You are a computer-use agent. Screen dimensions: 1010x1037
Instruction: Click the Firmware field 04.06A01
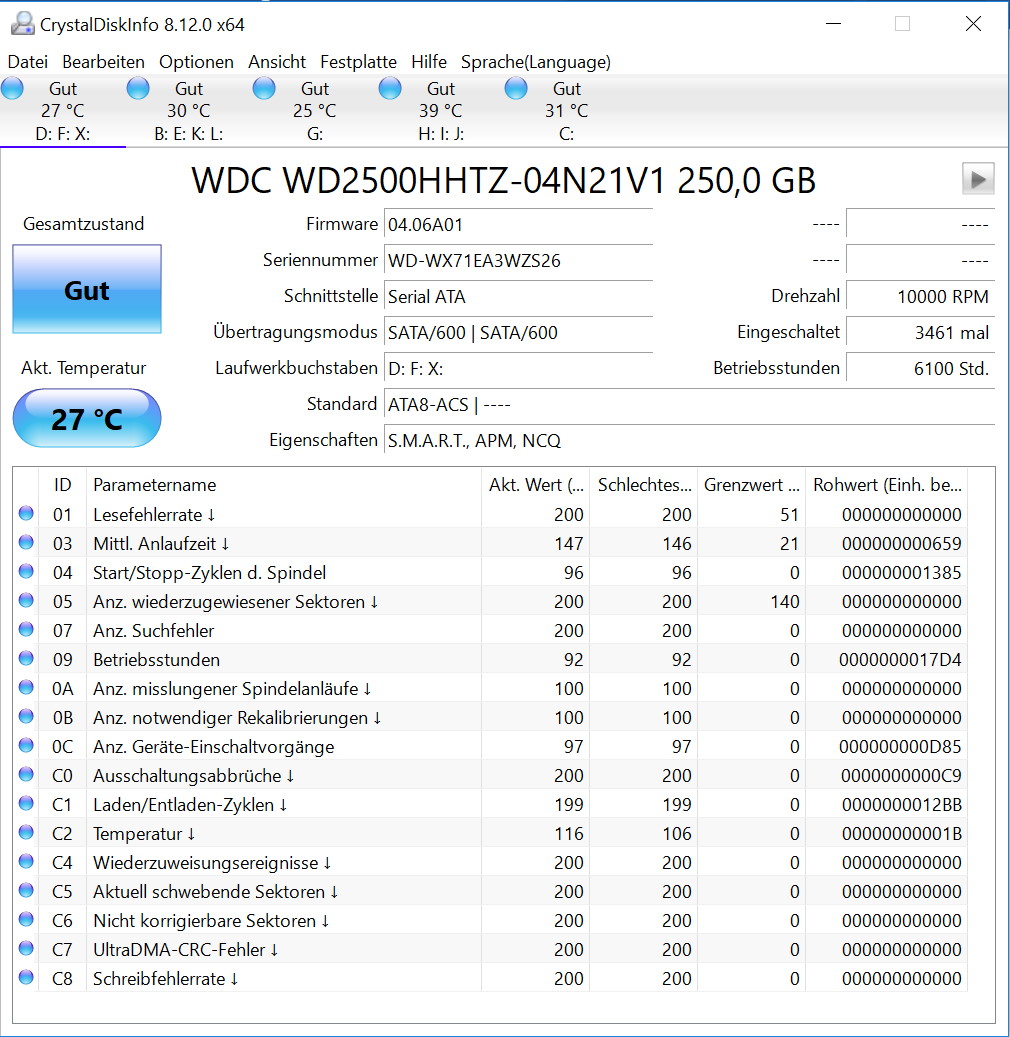(518, 225)
